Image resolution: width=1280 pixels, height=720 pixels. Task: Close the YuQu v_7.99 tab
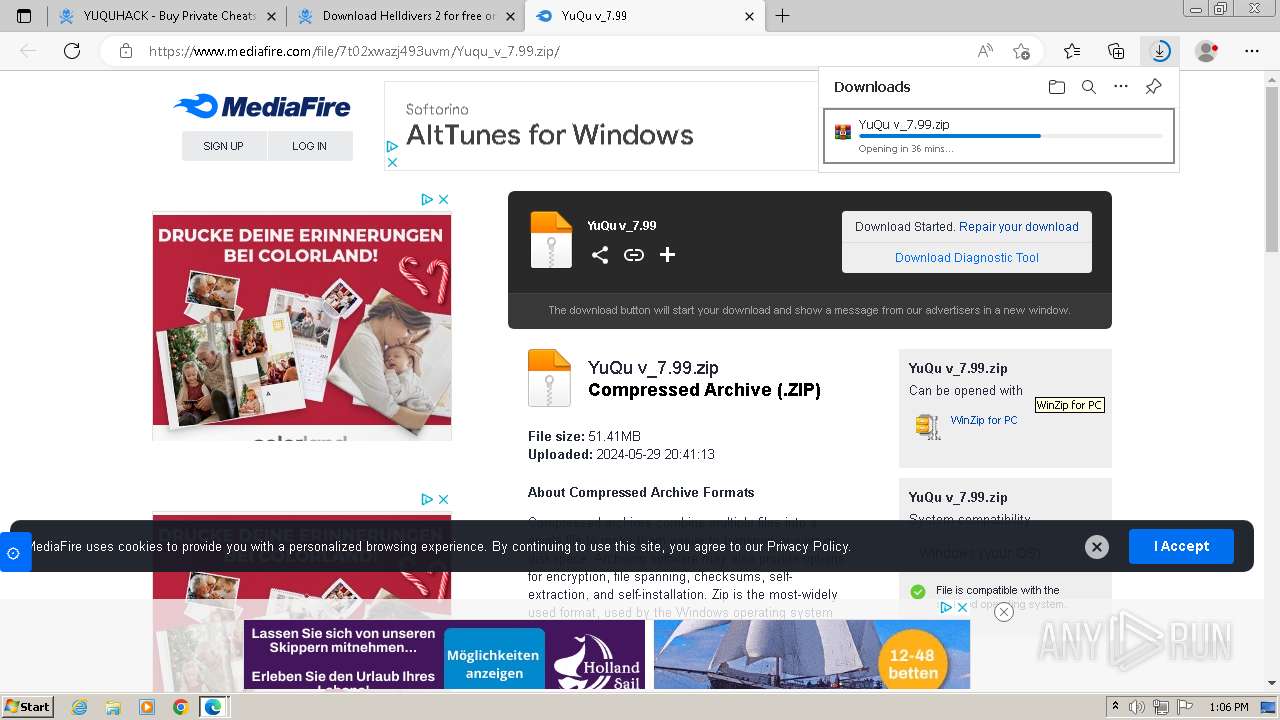click(750, 16)
